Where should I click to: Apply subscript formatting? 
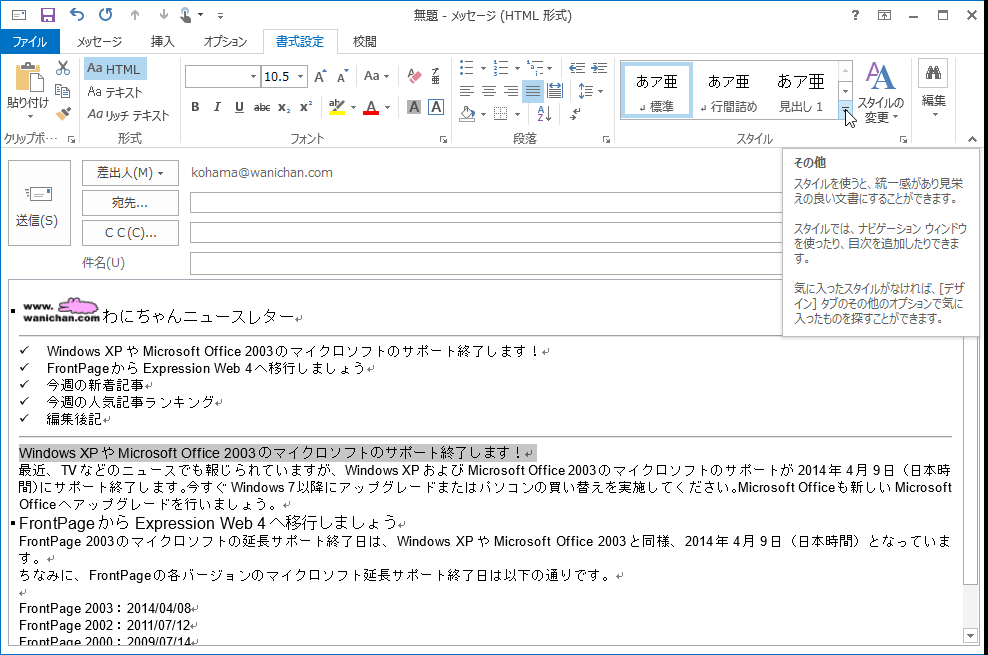[x=284, y=108]
